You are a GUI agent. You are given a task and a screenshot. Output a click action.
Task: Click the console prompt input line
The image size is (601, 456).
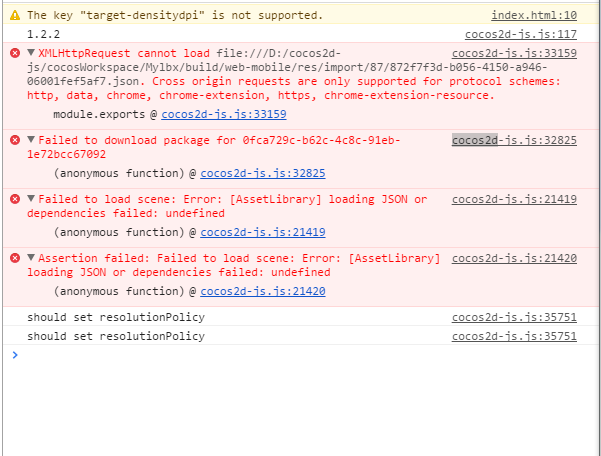300,355
